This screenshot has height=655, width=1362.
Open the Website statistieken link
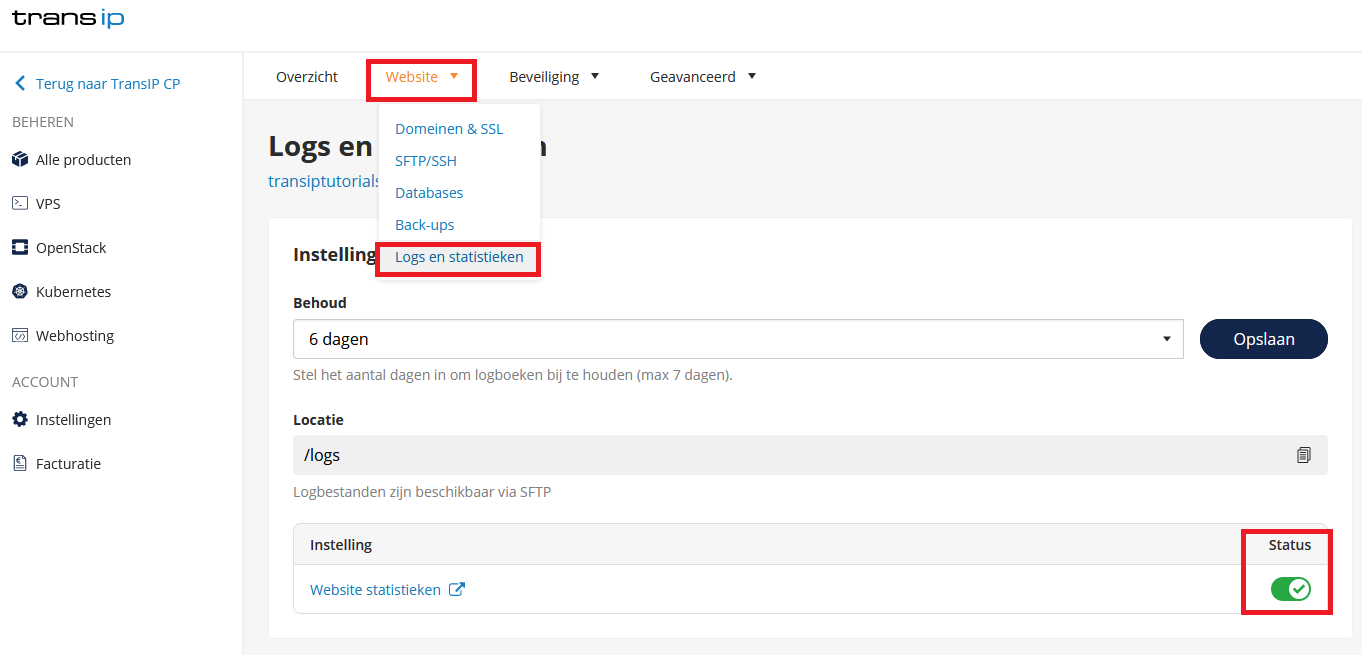click(x=375, y=590)
